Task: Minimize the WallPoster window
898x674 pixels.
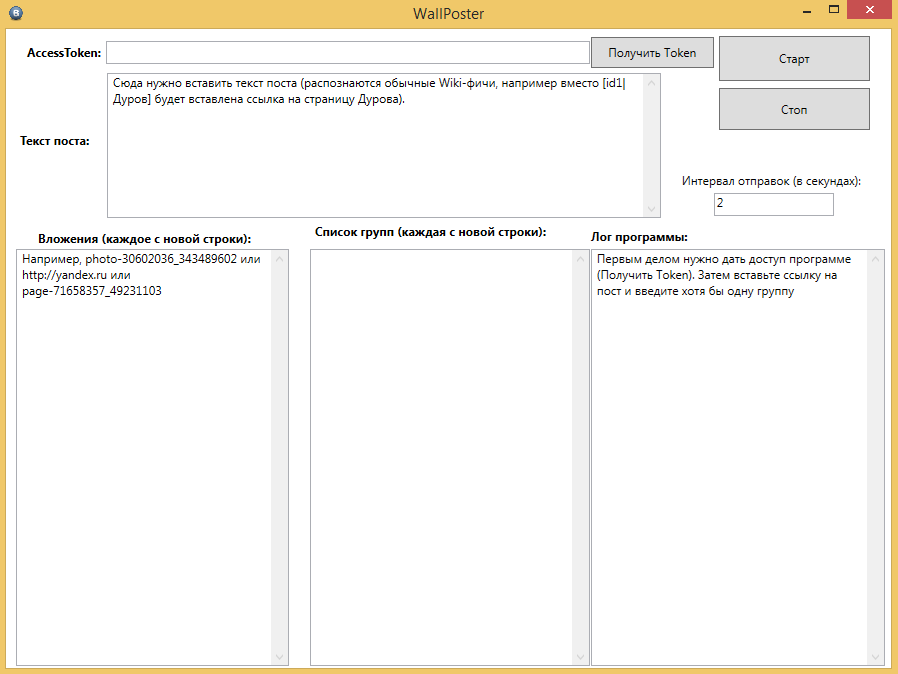Action: point(807,10)
